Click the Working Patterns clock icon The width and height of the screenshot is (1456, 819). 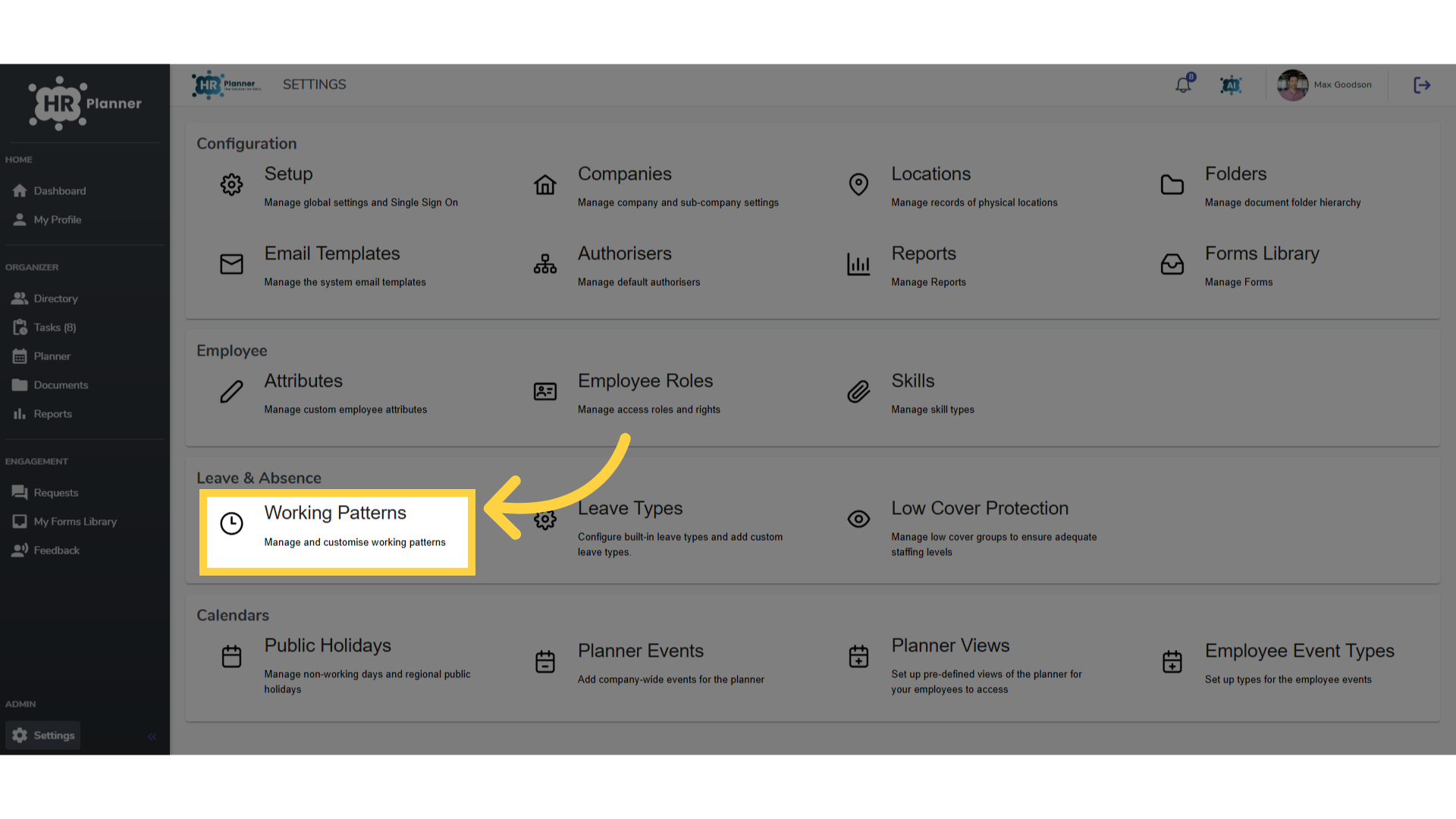click(231, 523)
